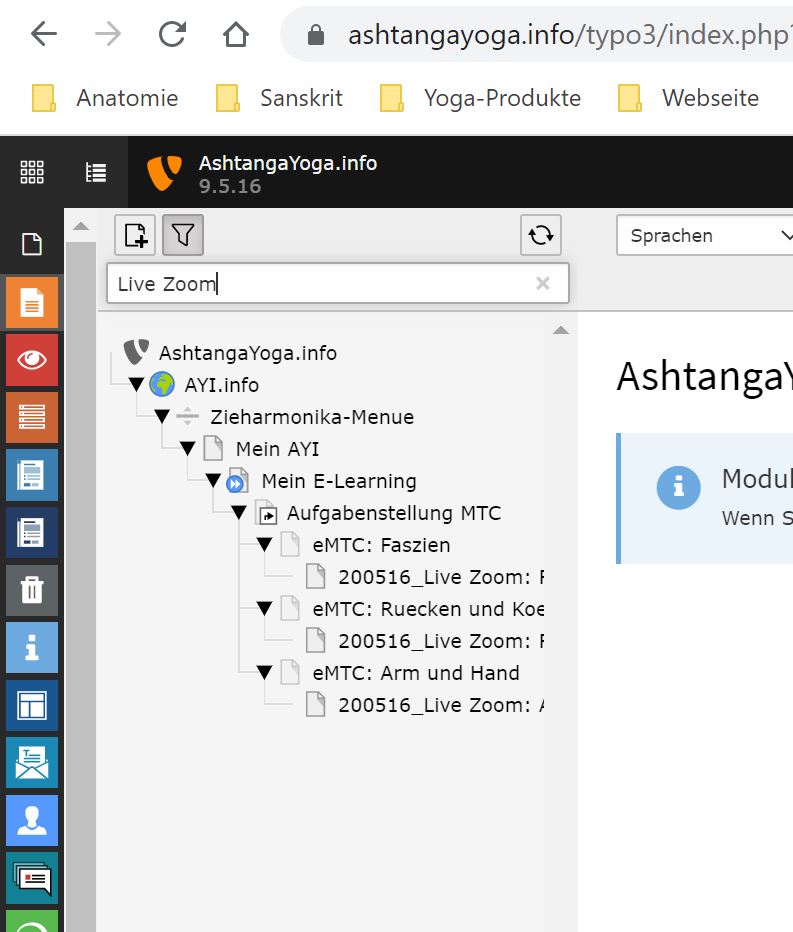The width and height of the screenshot is (793, 932).
Task: Click the lock icon in address bar
Action: click(316, 35)
